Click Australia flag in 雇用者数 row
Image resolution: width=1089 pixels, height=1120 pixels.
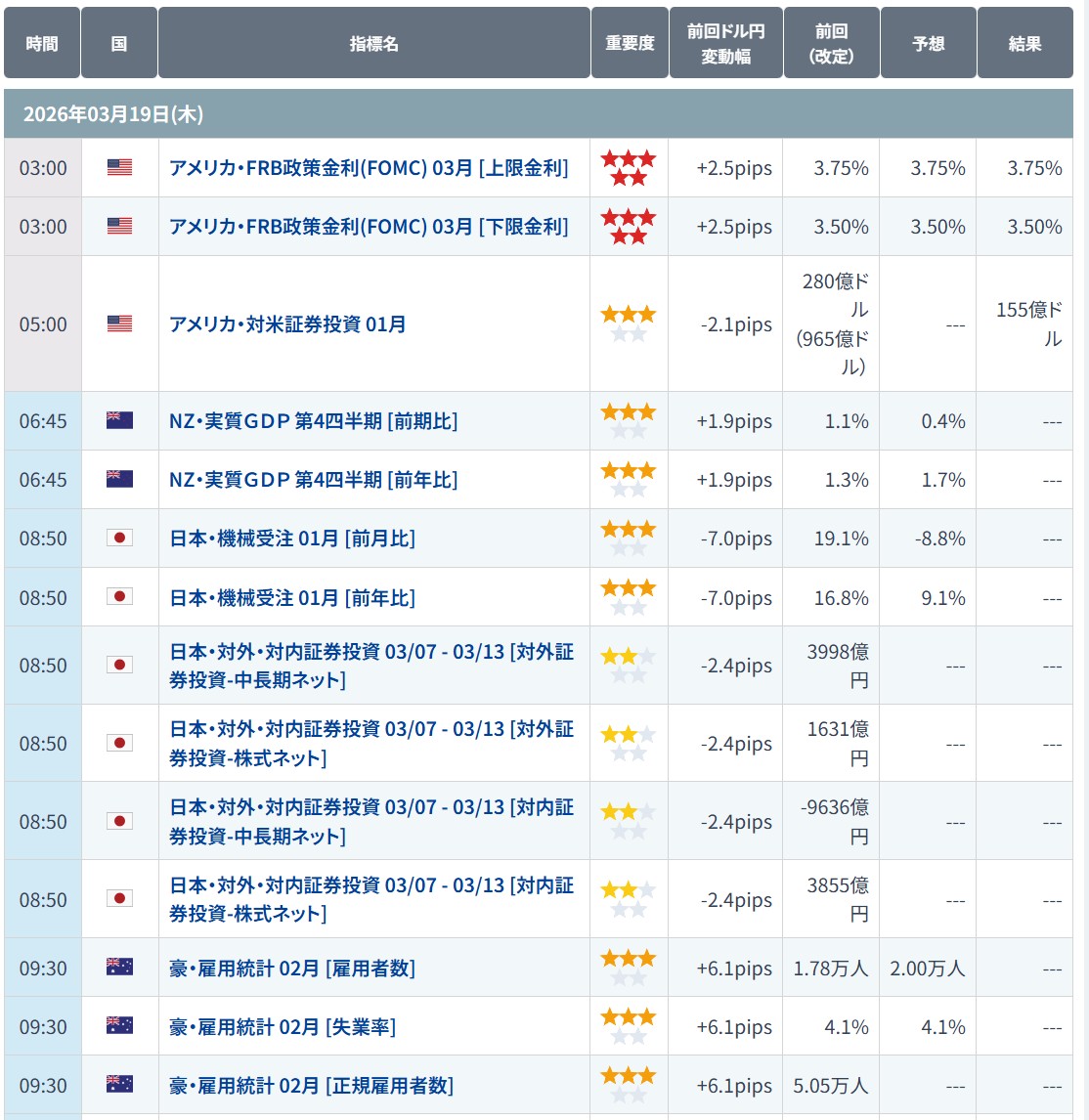coord(119,968)
